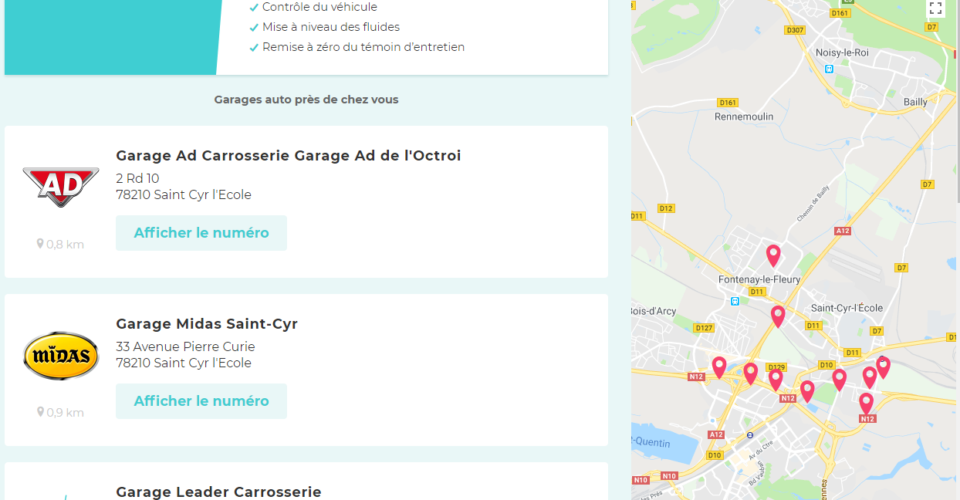Click the Midas garage logo
The width and height of the screenshot is (960, 500).
(61, 356)
